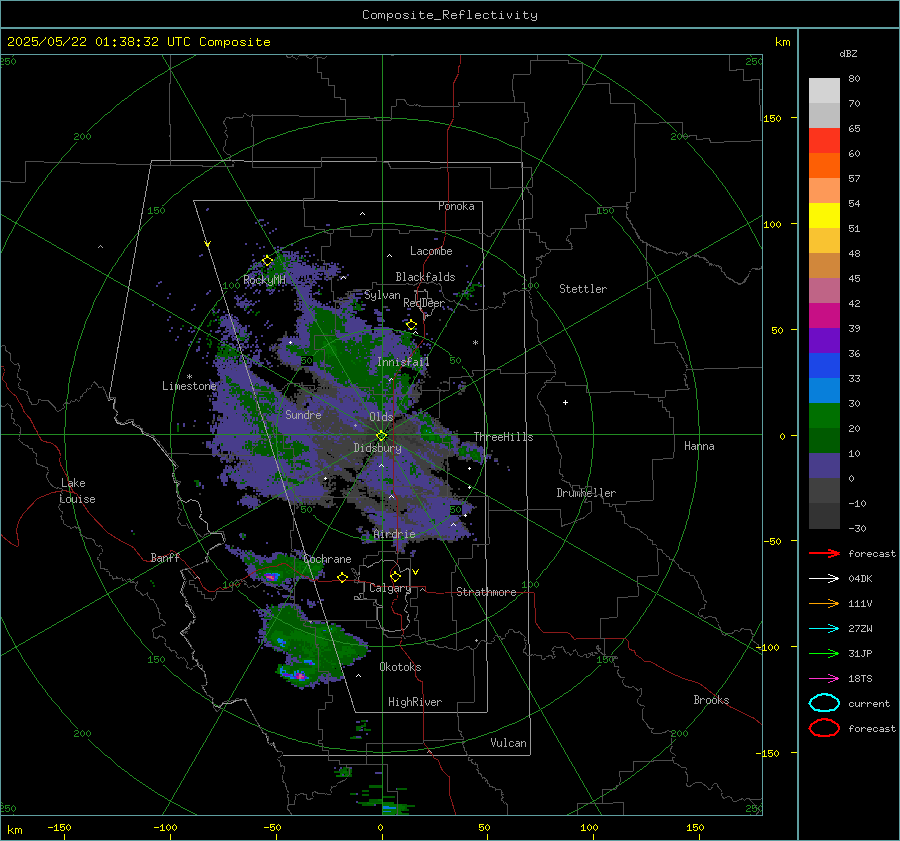Click the Composite_Reflectivity title

click(450, 15)
